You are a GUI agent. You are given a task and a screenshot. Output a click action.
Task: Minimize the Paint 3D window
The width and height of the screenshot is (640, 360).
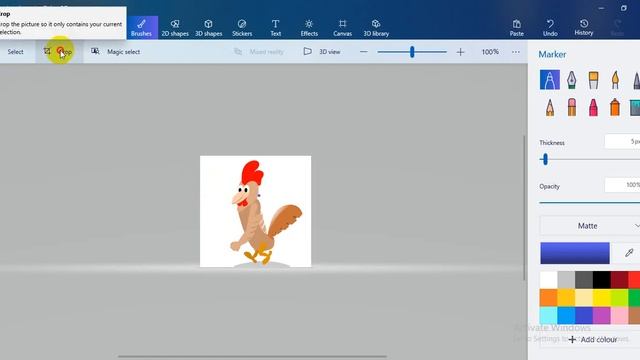click(x=601, y=8)
